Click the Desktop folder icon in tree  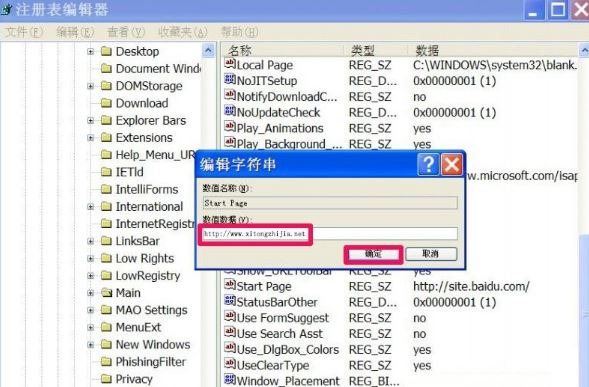107,51
